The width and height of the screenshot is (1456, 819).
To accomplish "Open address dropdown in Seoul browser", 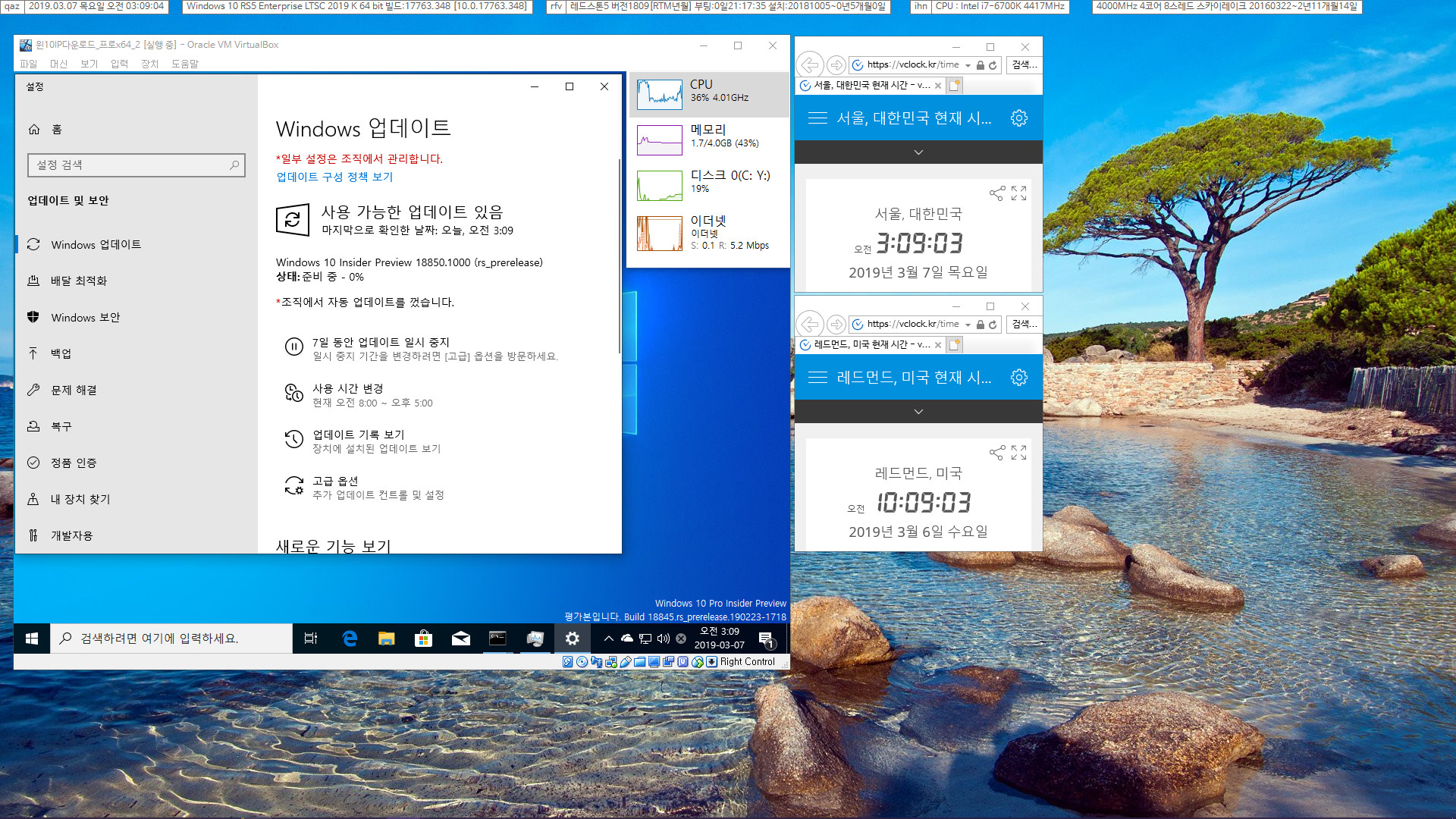I will (968, 65).
